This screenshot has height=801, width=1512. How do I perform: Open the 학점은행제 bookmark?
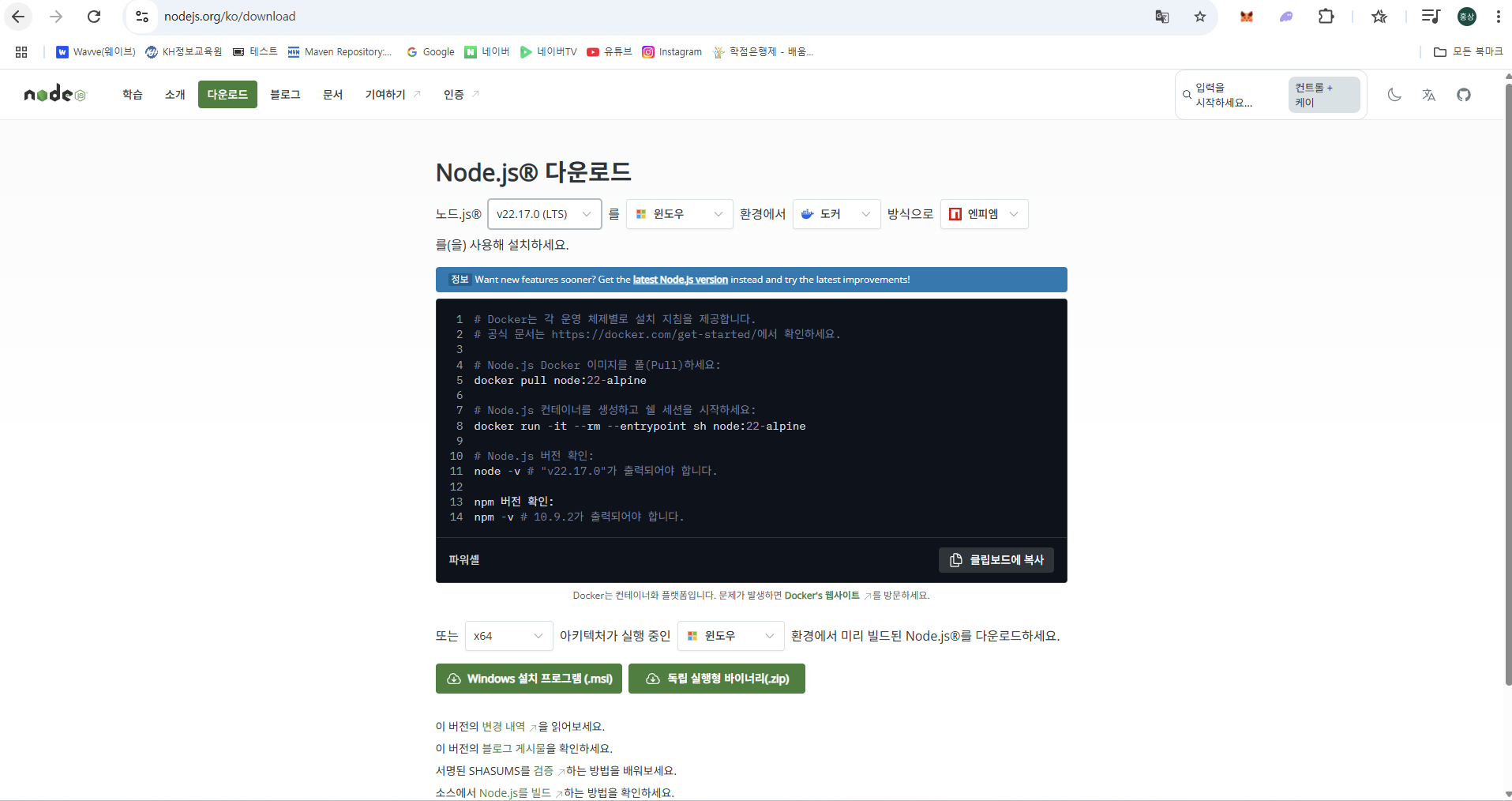coord(763,52)
